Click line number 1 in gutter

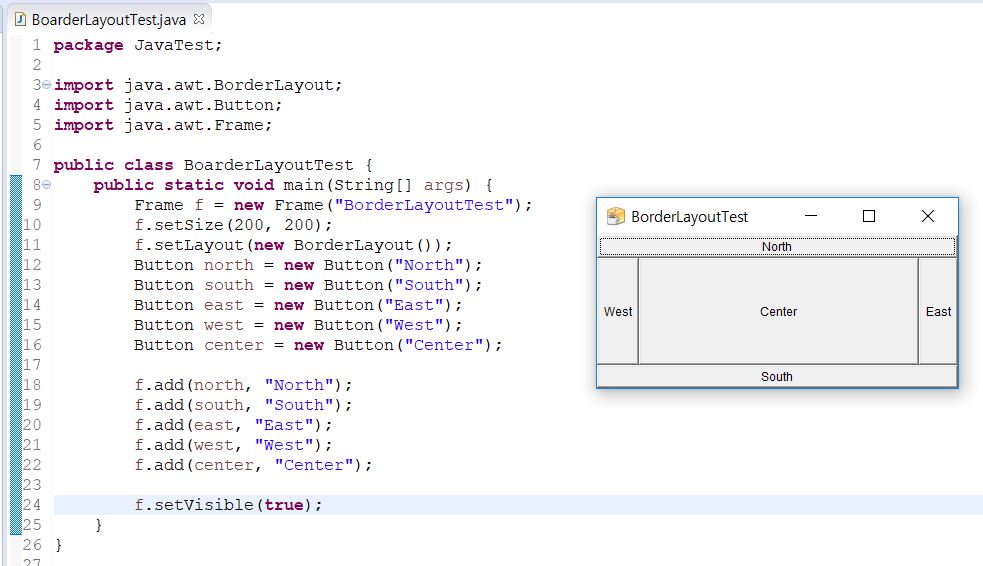click(x=37, y=45)
